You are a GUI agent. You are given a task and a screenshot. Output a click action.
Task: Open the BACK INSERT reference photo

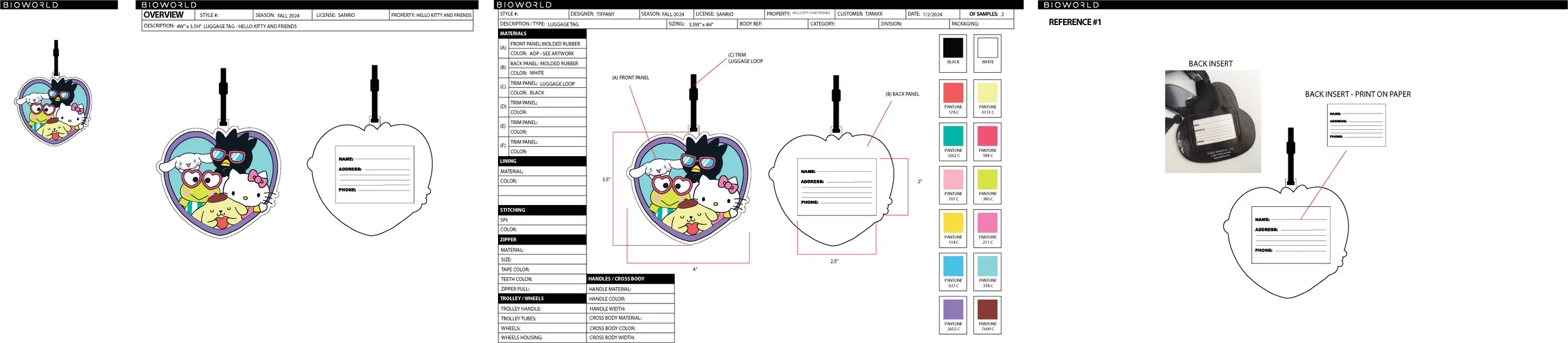click(x=1212, y=122)
